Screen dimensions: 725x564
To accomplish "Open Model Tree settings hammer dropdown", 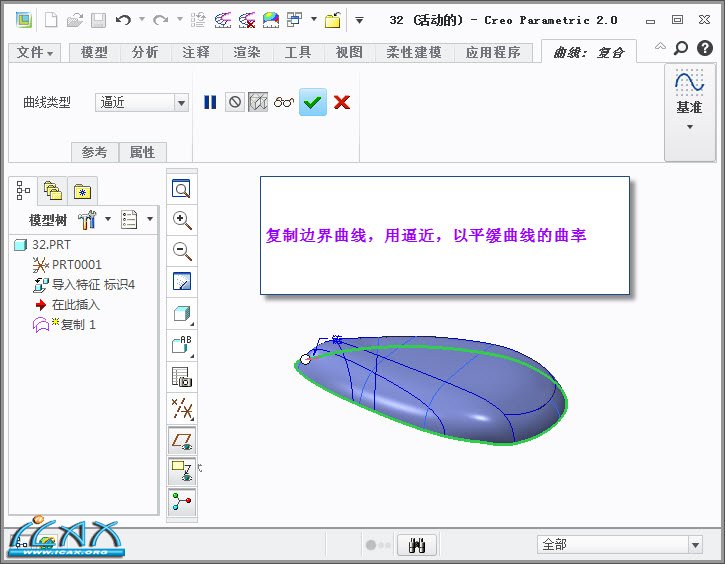I will pyautogui.click(x=94, y=220).
